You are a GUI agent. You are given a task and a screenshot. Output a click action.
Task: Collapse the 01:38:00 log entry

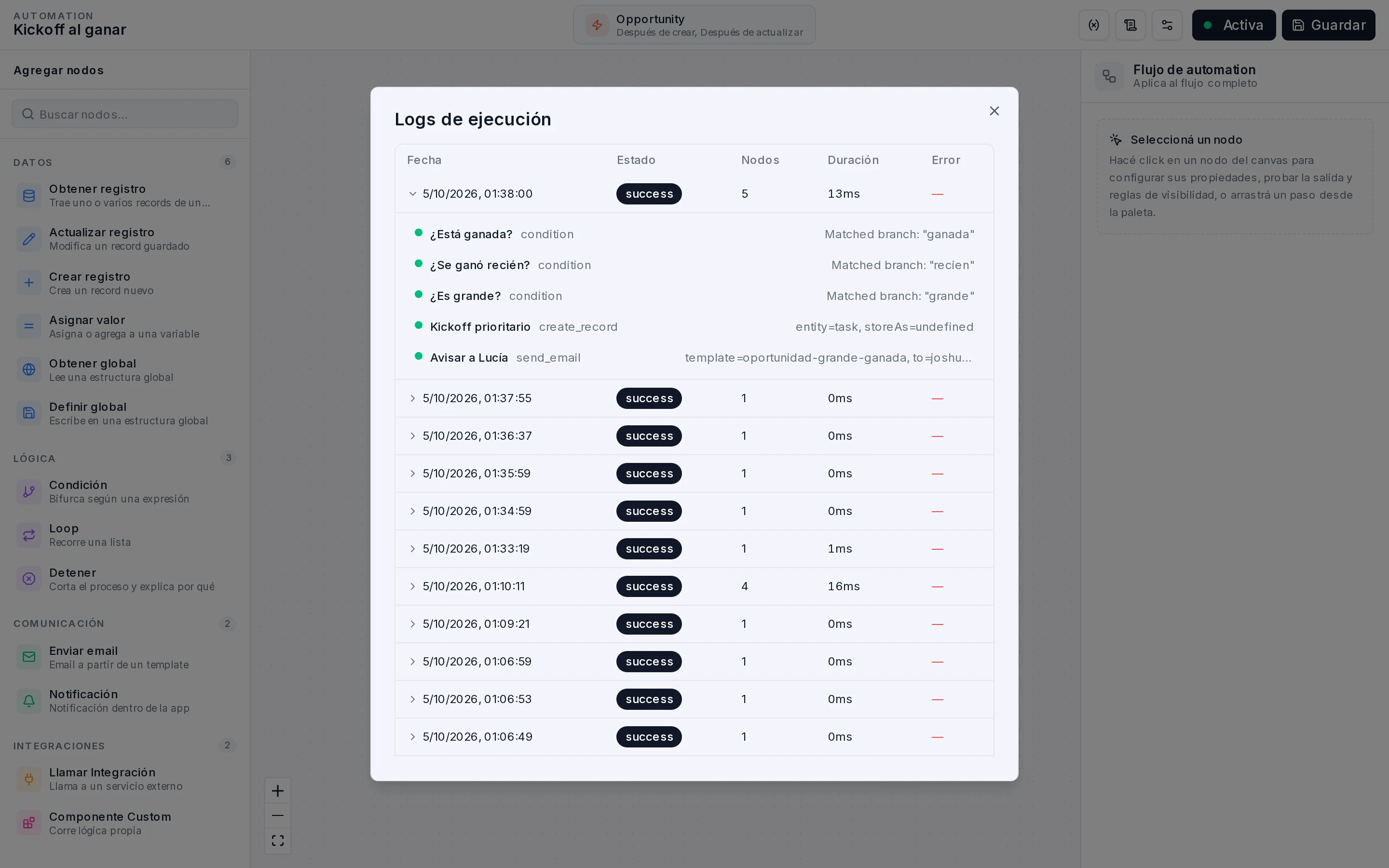click(x=412, y=194)
